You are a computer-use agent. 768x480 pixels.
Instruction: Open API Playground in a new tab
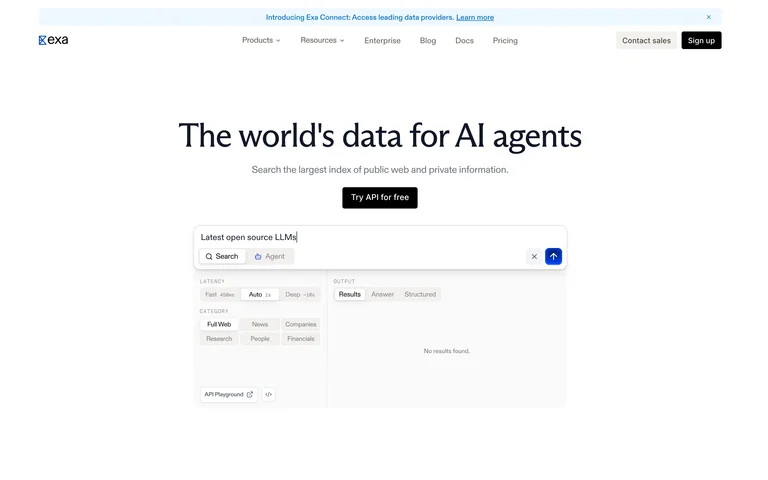[x=229, y=394]
